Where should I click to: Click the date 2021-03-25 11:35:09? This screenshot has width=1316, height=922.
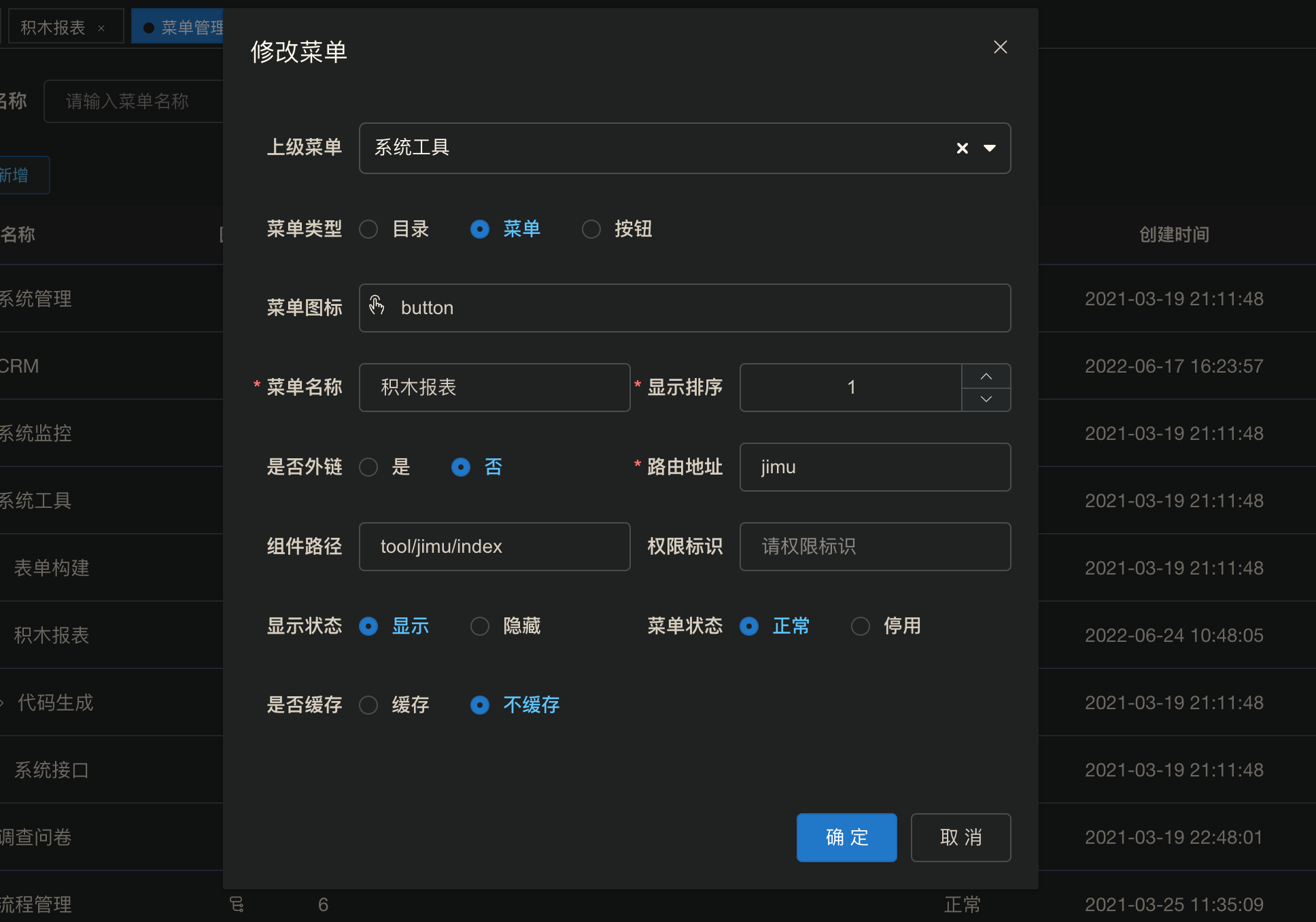pyautogui.click(x=1174, y=904)
